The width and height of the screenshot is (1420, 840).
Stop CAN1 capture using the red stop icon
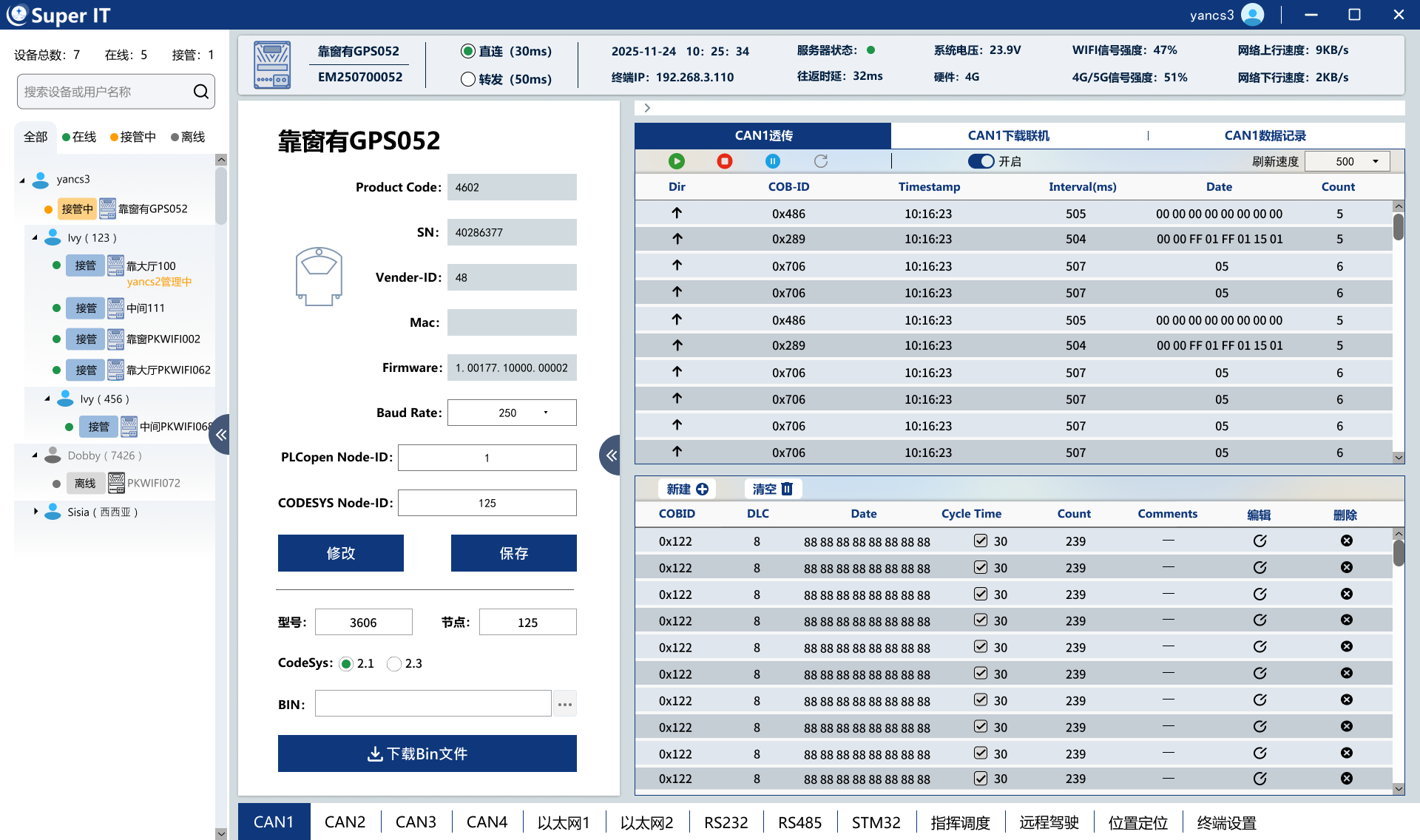pos(724,160)
